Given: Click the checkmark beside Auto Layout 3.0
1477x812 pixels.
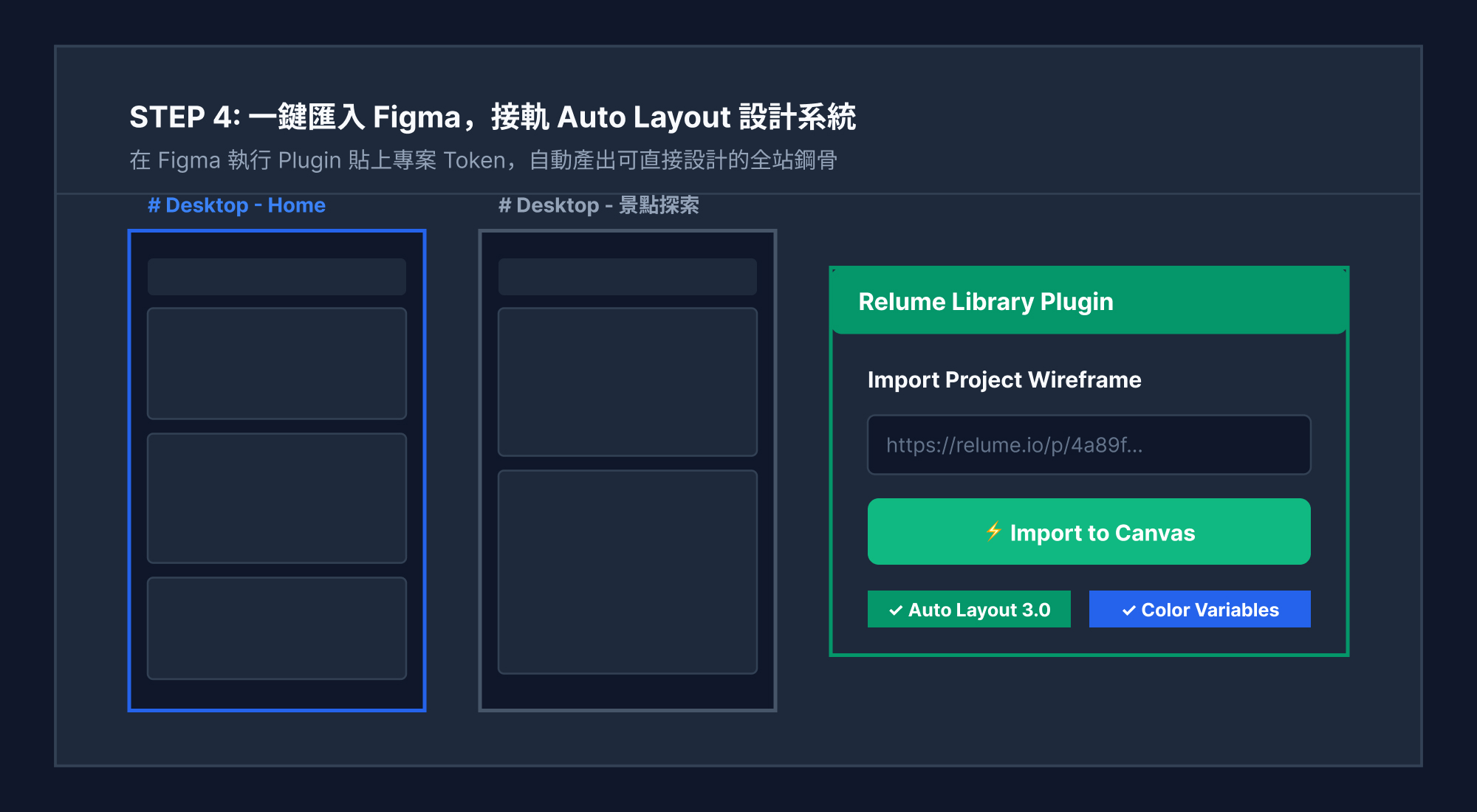Looking at the screenshot, I should [896, 610].
